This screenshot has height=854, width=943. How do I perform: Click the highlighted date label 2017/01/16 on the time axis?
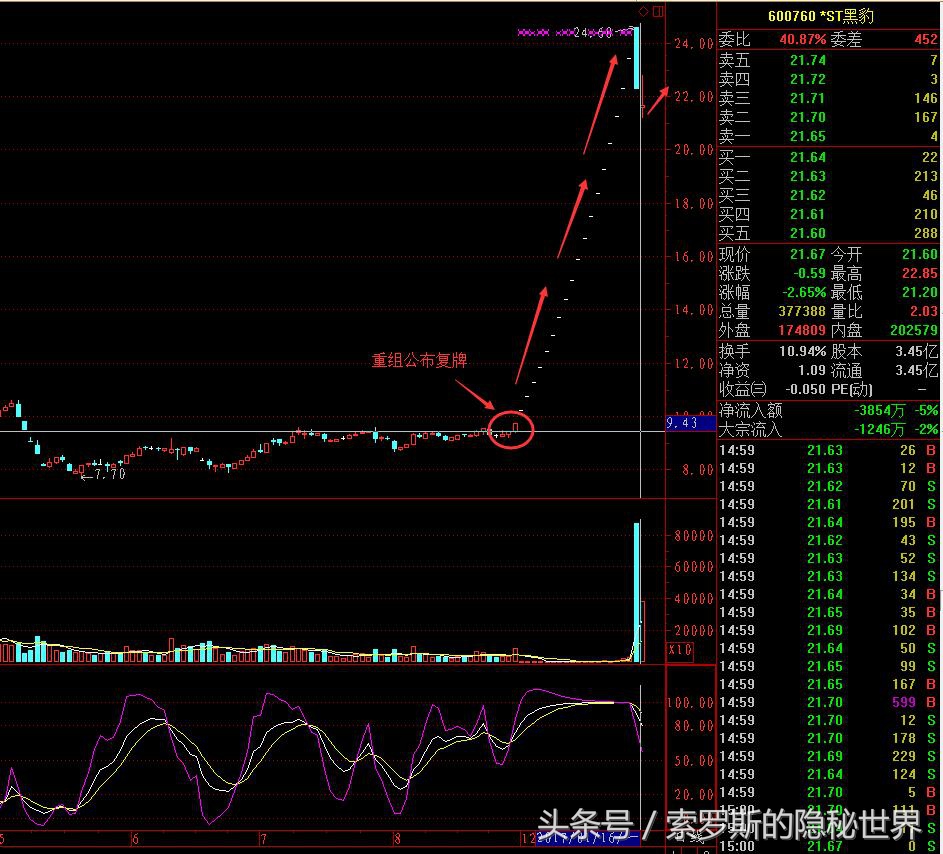click(x=588, y=837)
